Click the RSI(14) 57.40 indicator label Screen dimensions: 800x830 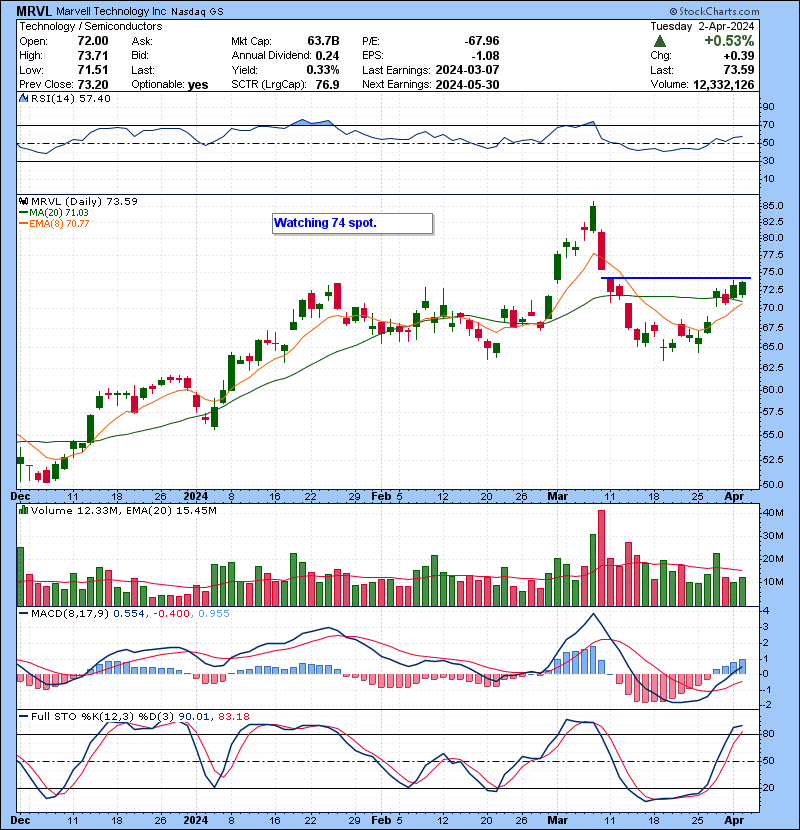click(71, 98)
